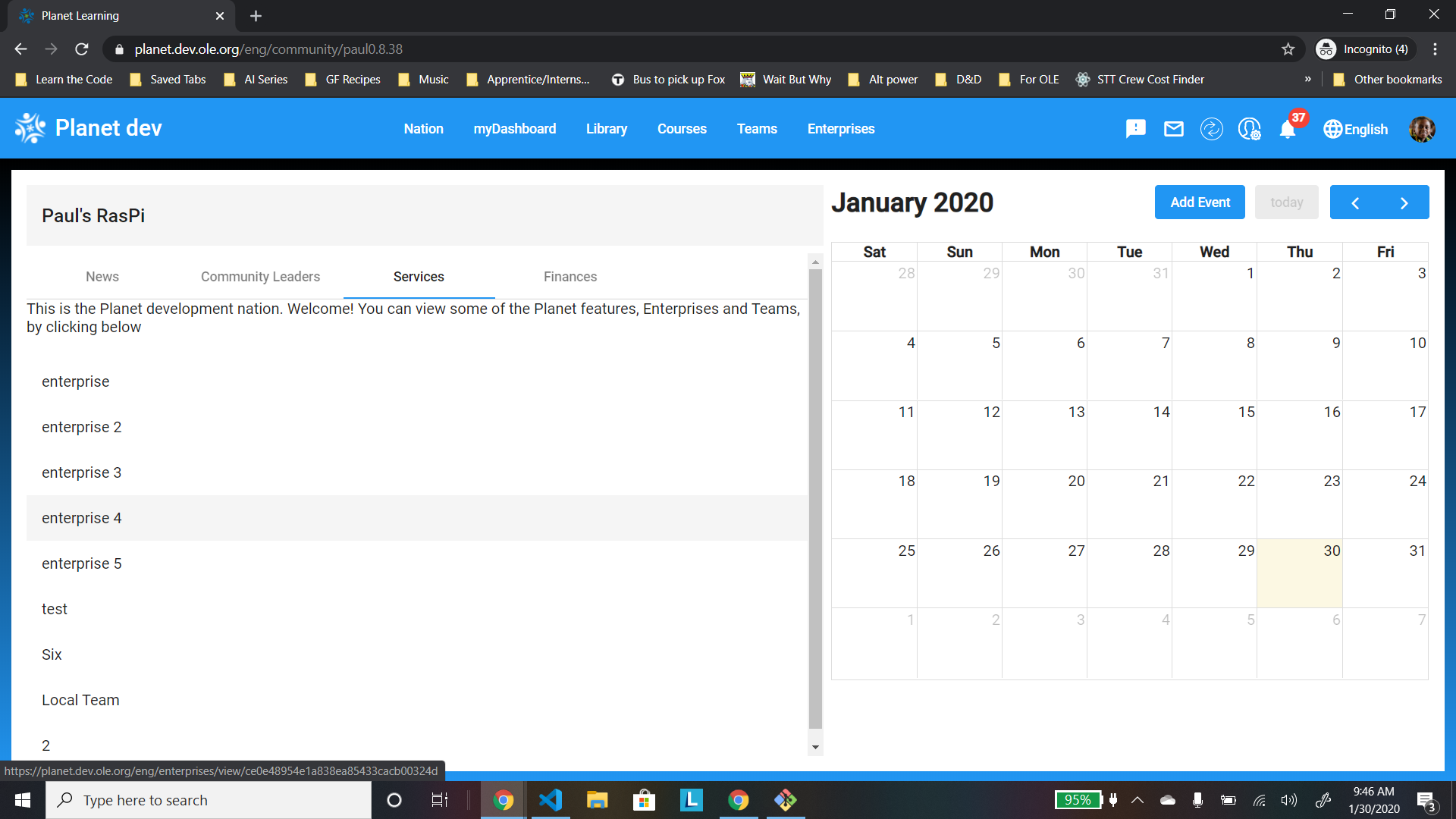Open the Chrome three-dot menu
Screen dimensions: 1456x819
[1435, 49]
